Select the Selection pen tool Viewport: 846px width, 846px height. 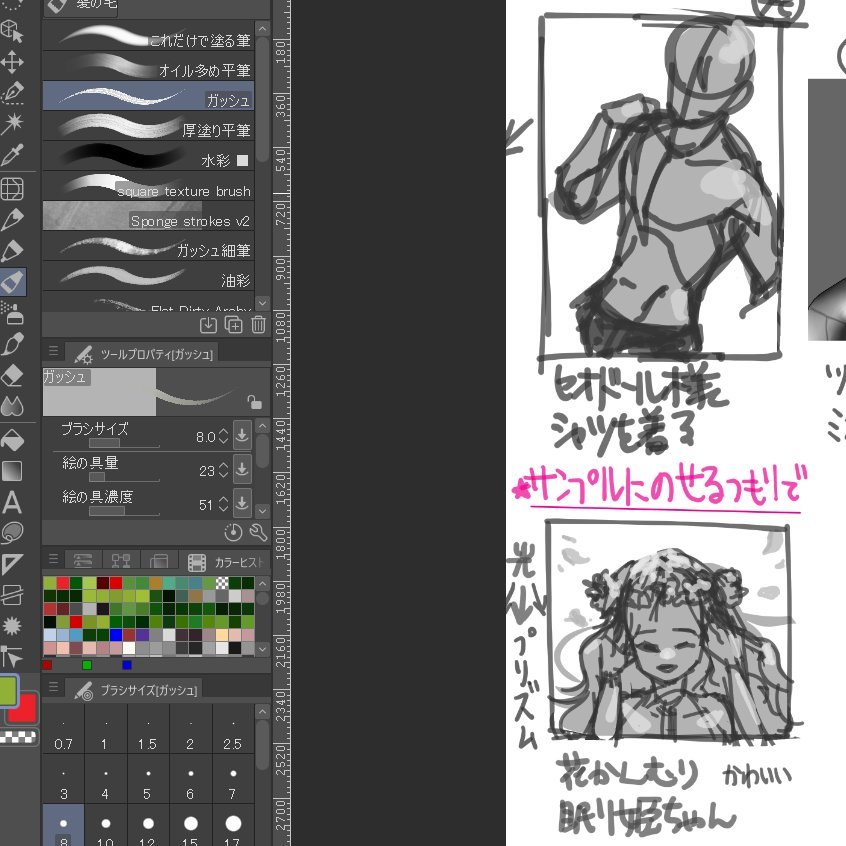click(12, 93)
